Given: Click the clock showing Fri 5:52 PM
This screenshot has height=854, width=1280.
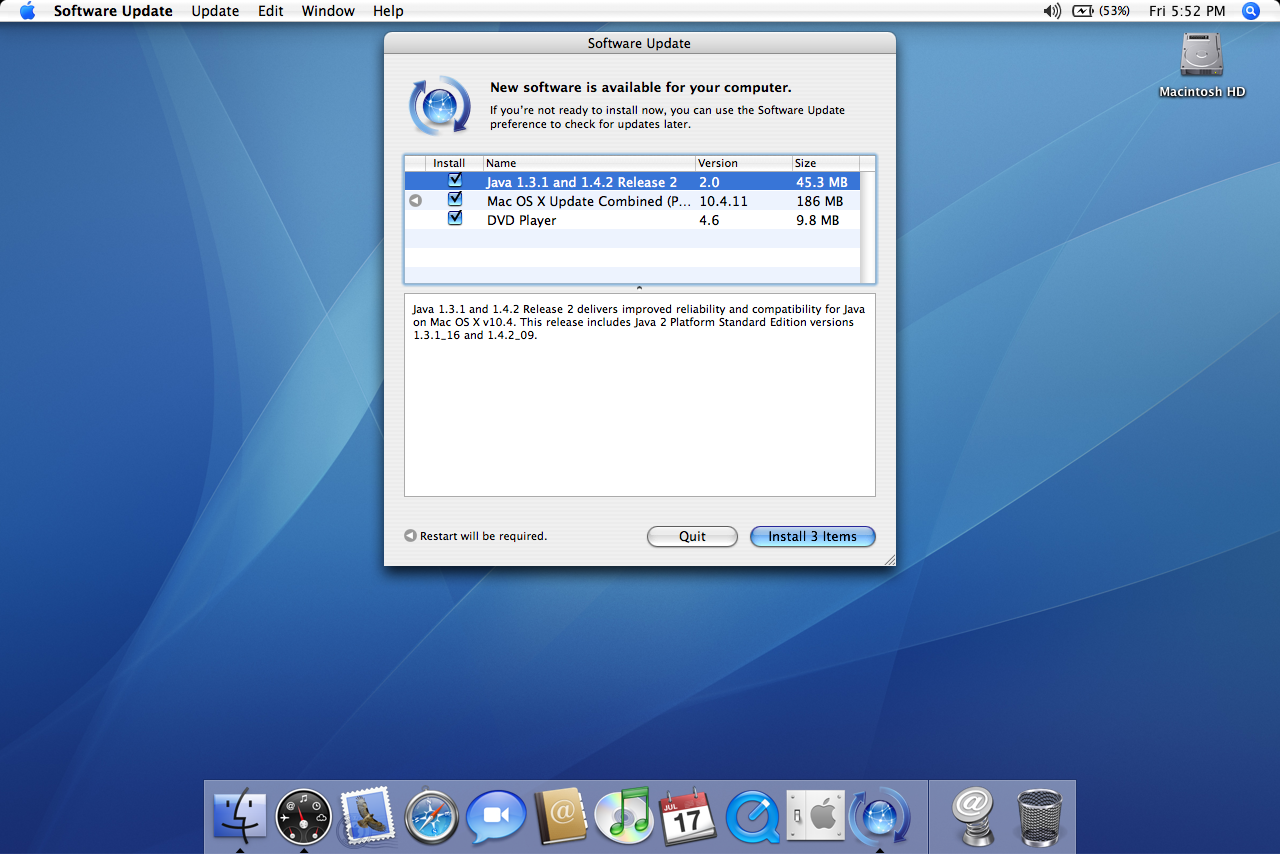Looking at the screenshot, I should pyautogui.click(x=1187, y=11).
